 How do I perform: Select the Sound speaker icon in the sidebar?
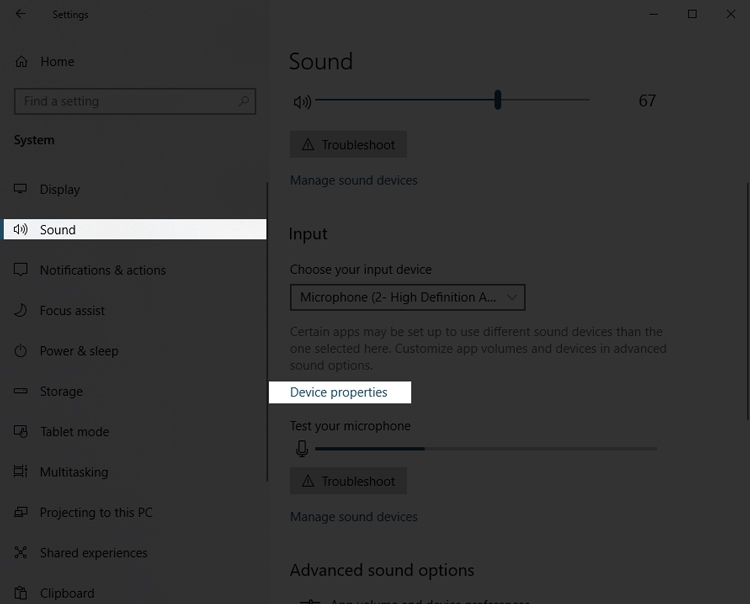point(21,230)
